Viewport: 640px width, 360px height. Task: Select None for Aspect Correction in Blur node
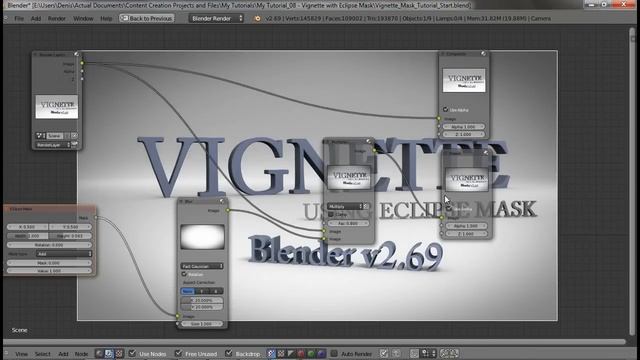click(187, 291)
